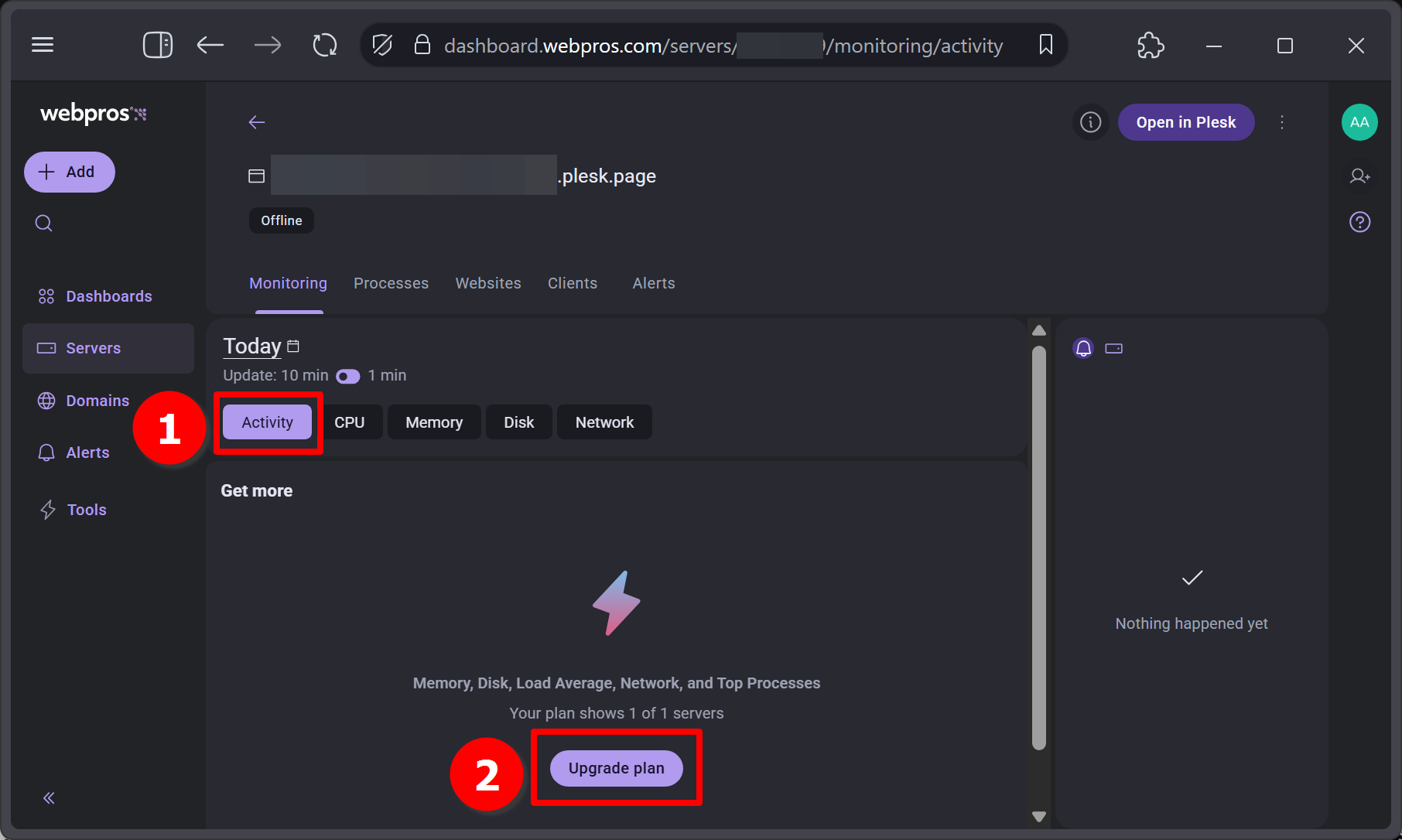
Task: Open the server info icon
Action: [1091, 122]
